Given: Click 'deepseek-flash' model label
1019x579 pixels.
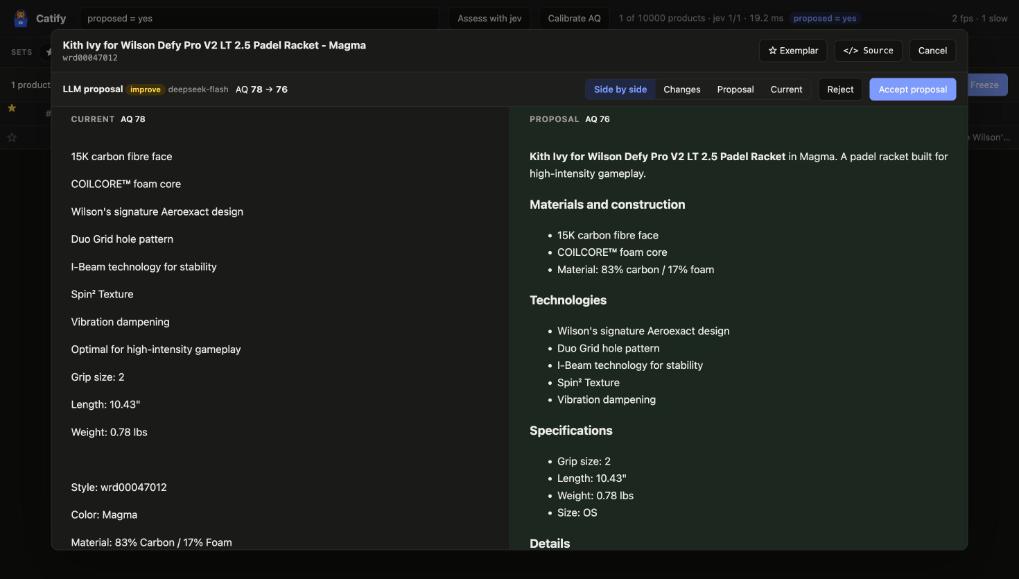Looking at the screenshot, I should (198, 90).
